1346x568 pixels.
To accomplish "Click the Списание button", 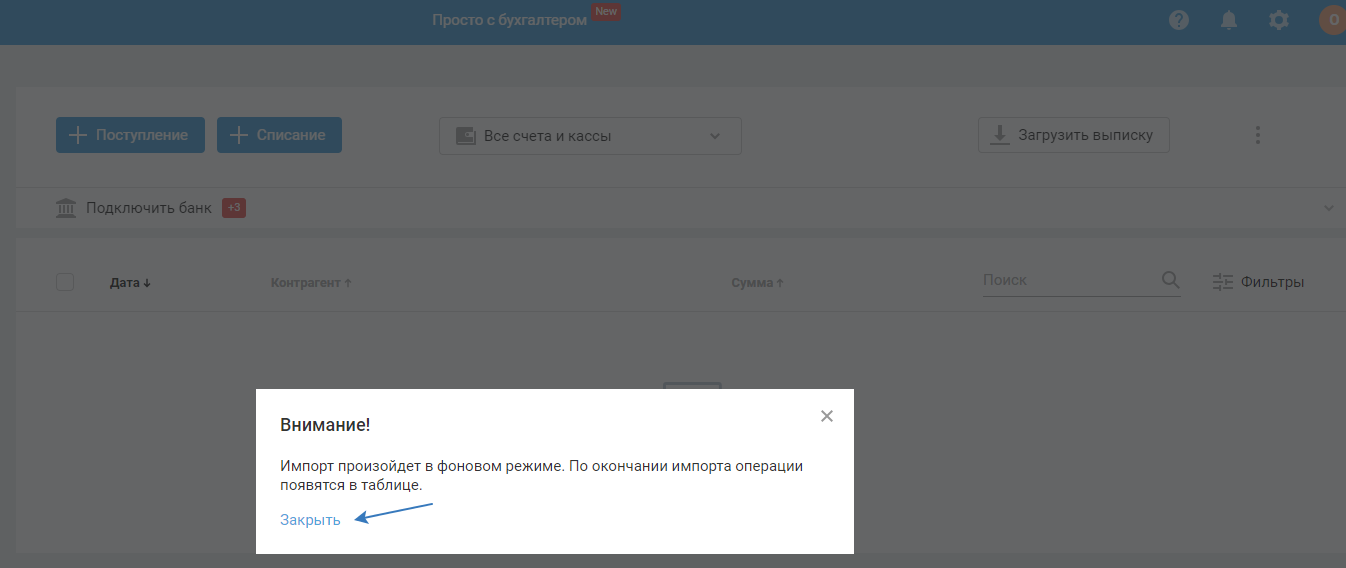I will tap(279, 135).
